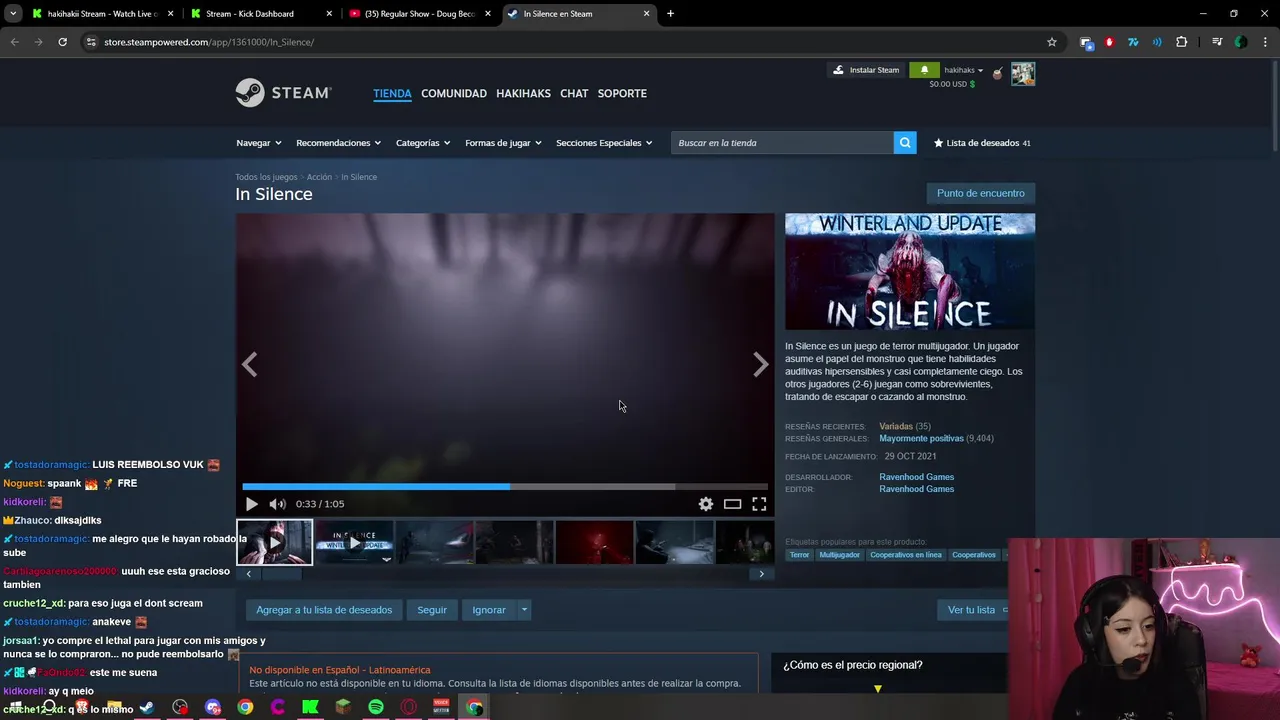This screenshot has width=1280, height=720.
Task: Open the Ravenhood Games developer link
Action: point(916,477)
